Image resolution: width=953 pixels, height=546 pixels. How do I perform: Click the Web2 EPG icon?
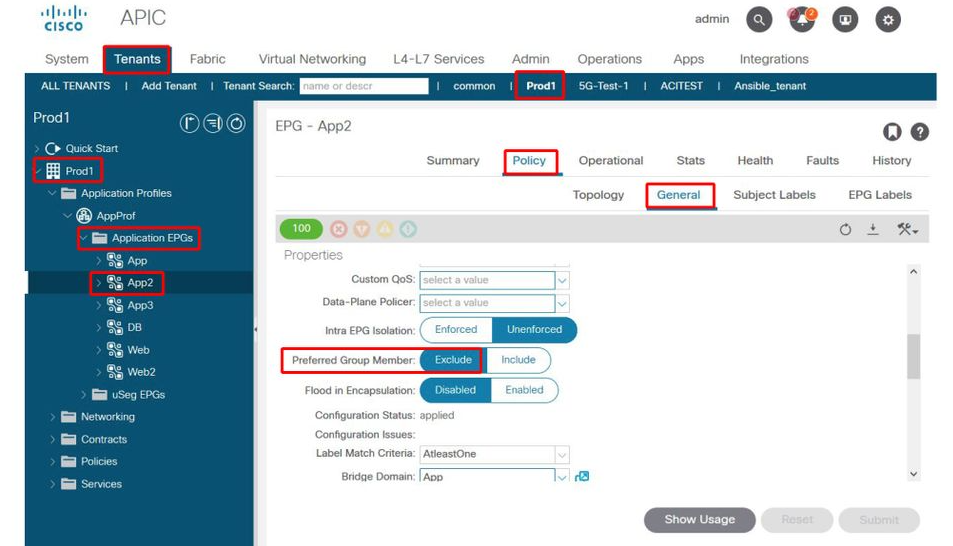click(115, 371)
